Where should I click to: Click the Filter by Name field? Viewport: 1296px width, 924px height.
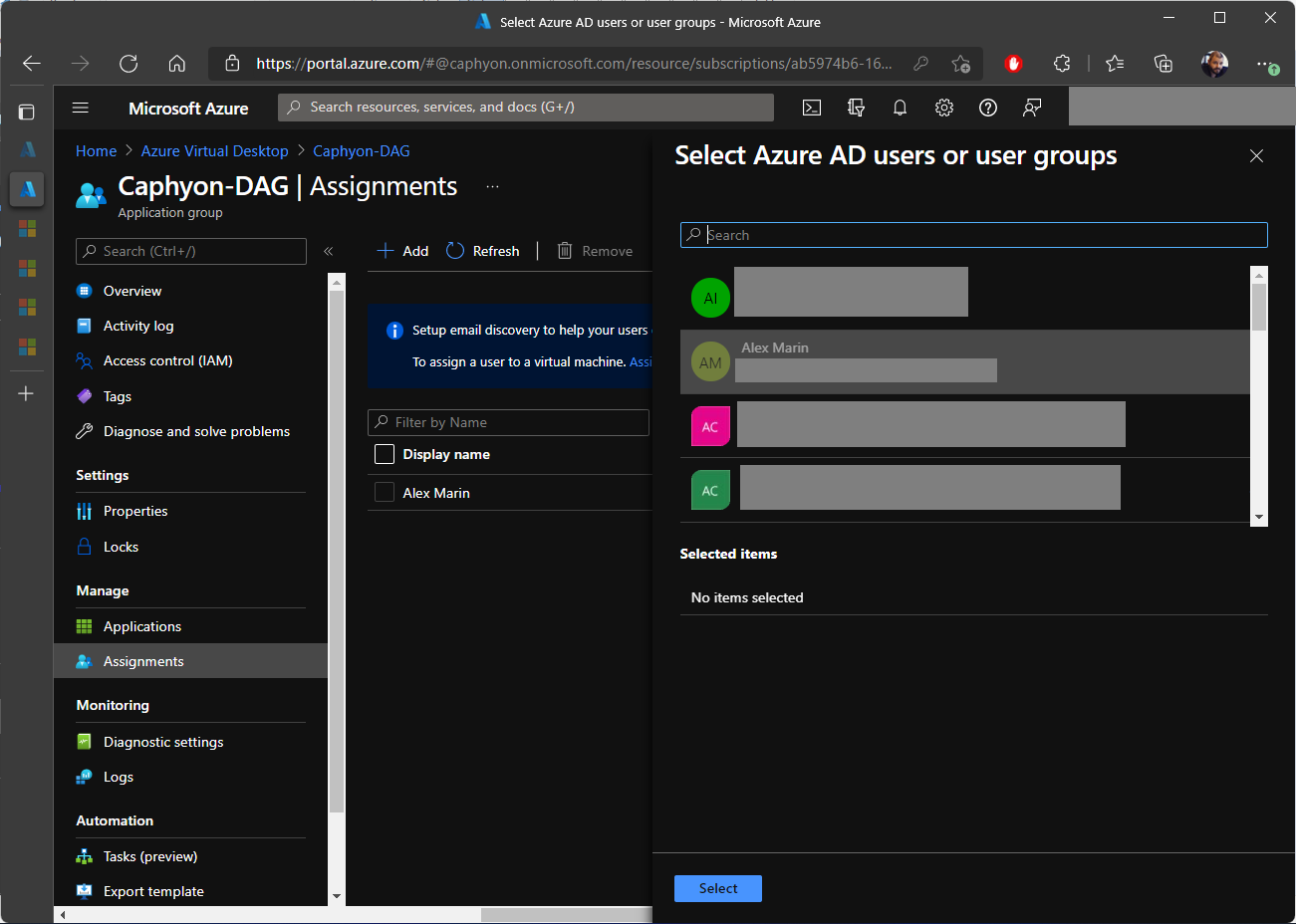point(508,422)
